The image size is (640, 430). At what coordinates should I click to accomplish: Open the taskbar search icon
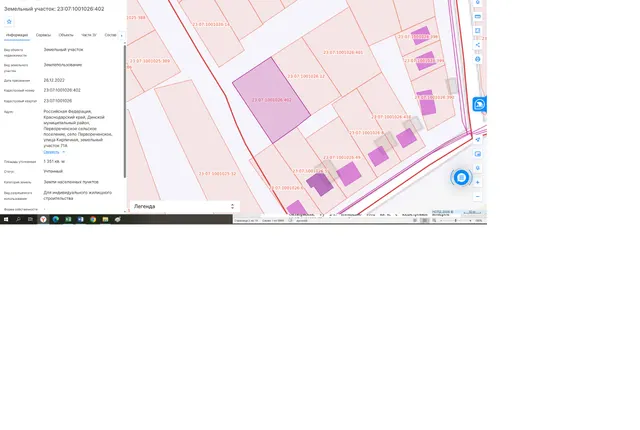[x=18, y=219]
